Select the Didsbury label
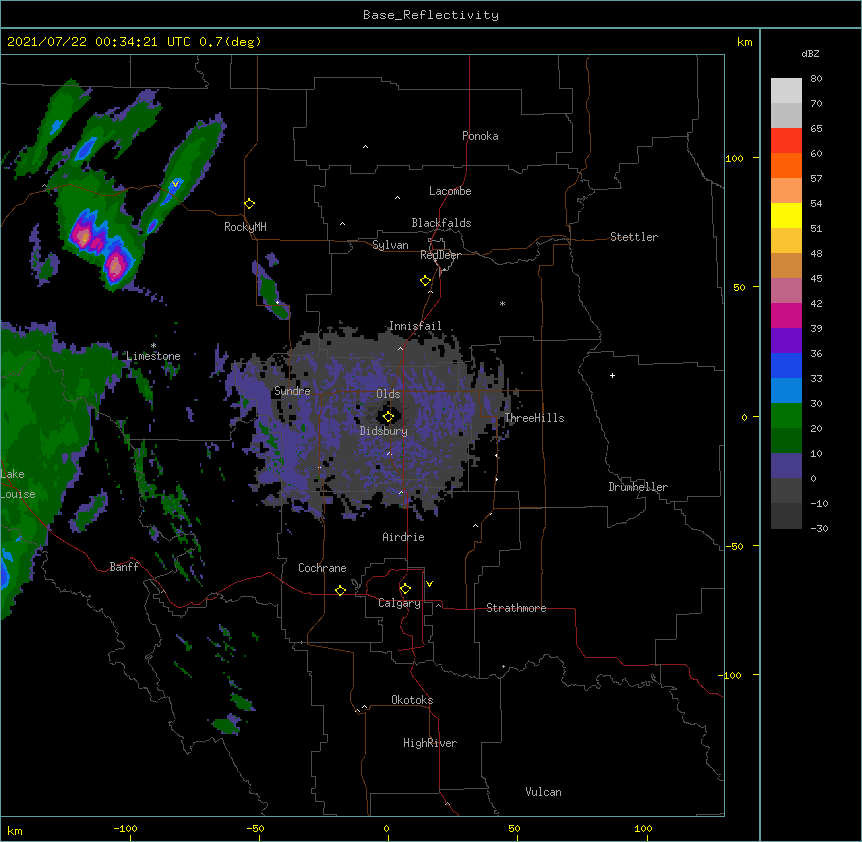 click(x=384, y=431)
